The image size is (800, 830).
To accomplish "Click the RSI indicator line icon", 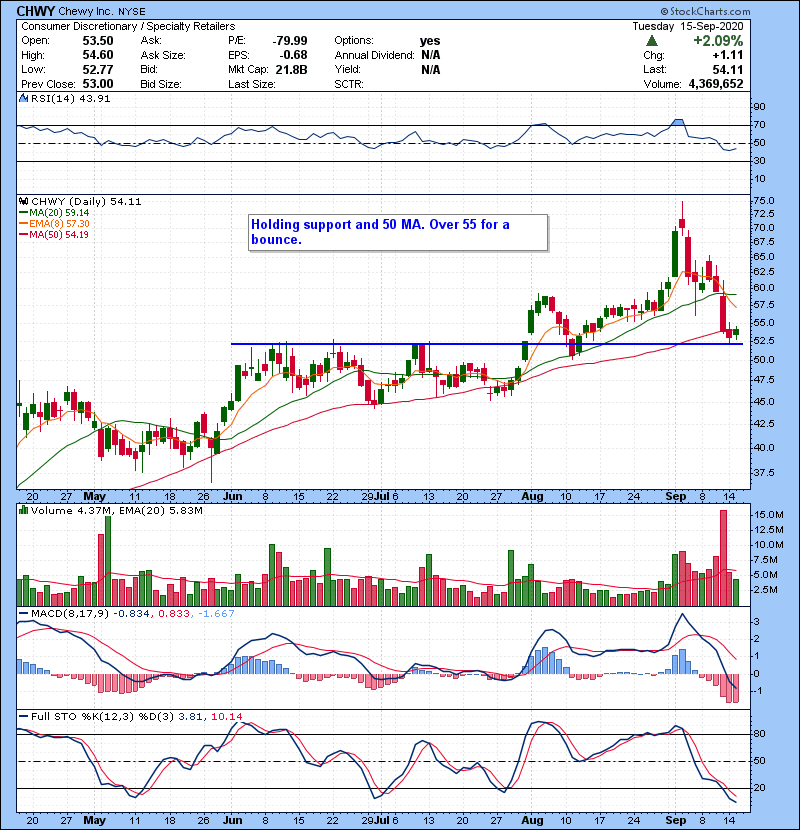I will (x=24, y=98).
